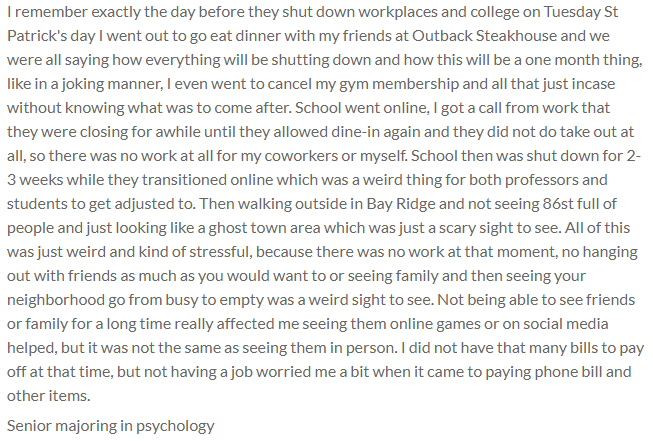Click the word "dine-in"
Screen dimensions: 653x441
[353, 133]
